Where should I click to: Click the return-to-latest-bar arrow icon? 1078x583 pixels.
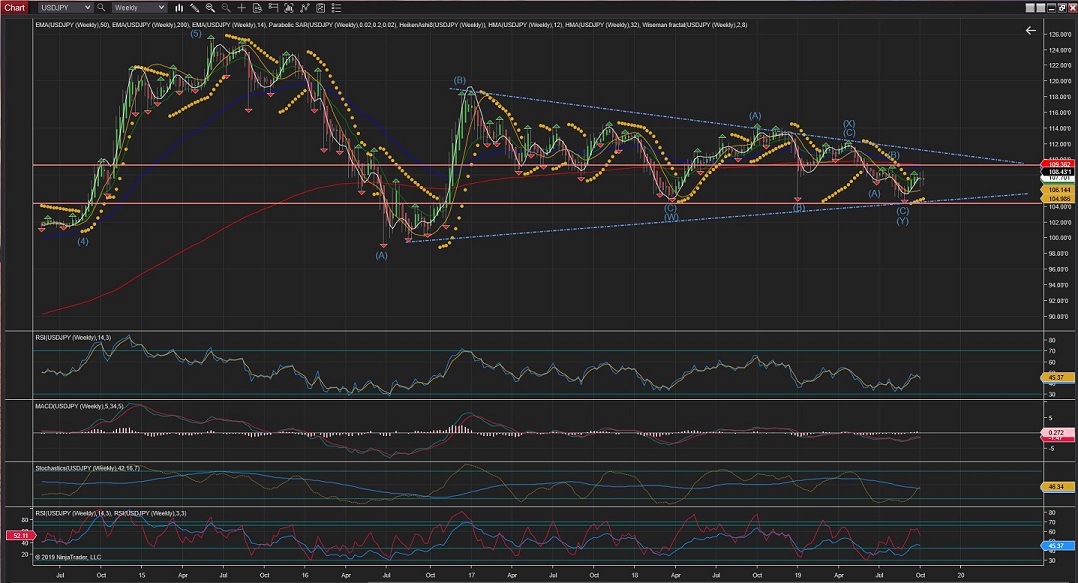click(1030, 30)
